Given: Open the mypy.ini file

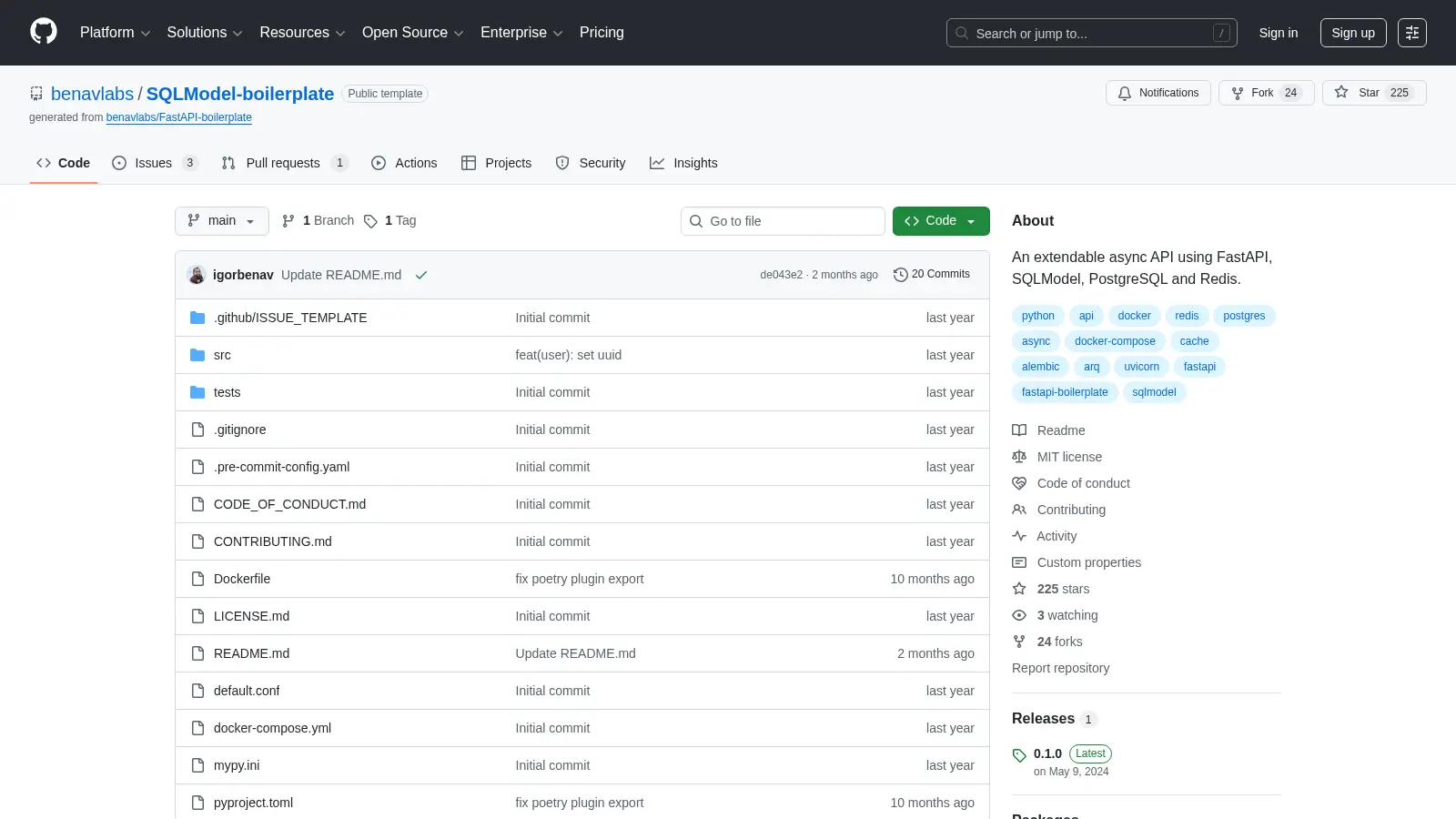Looking at the screenshot, I should click(x=237, y=765).
